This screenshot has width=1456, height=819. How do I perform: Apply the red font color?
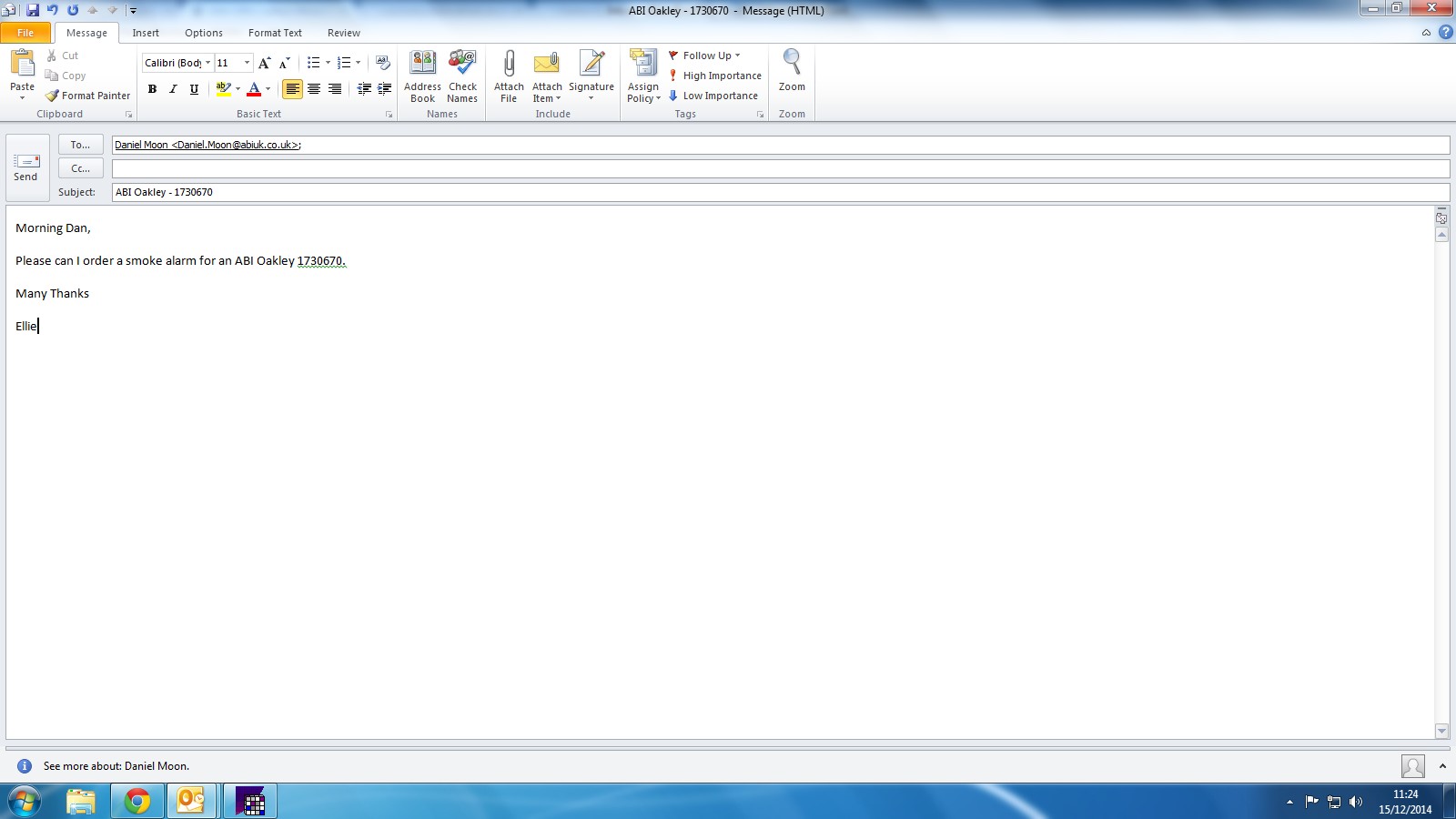[254, 89]
